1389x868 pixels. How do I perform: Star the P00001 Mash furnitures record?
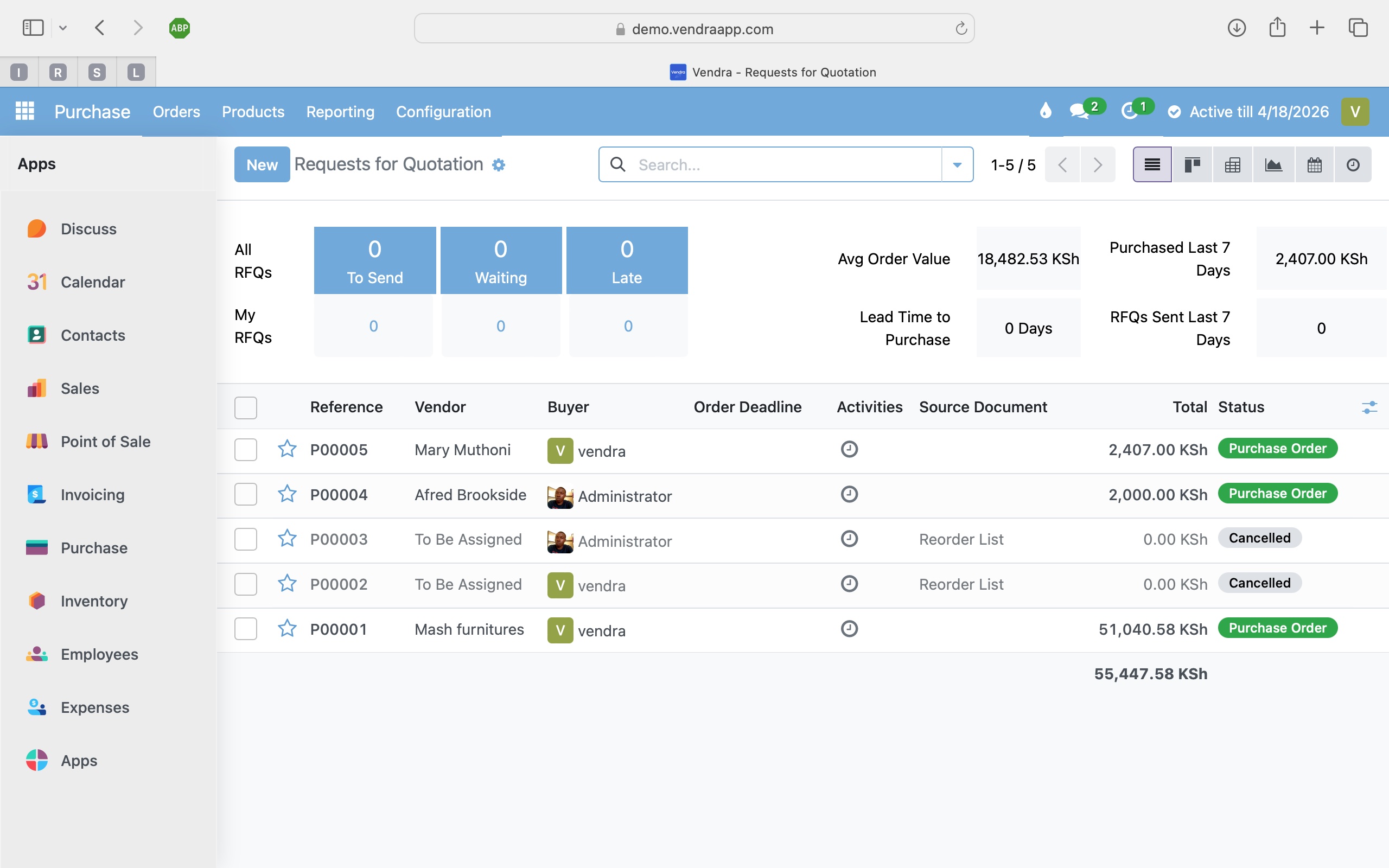click(287, 629)
